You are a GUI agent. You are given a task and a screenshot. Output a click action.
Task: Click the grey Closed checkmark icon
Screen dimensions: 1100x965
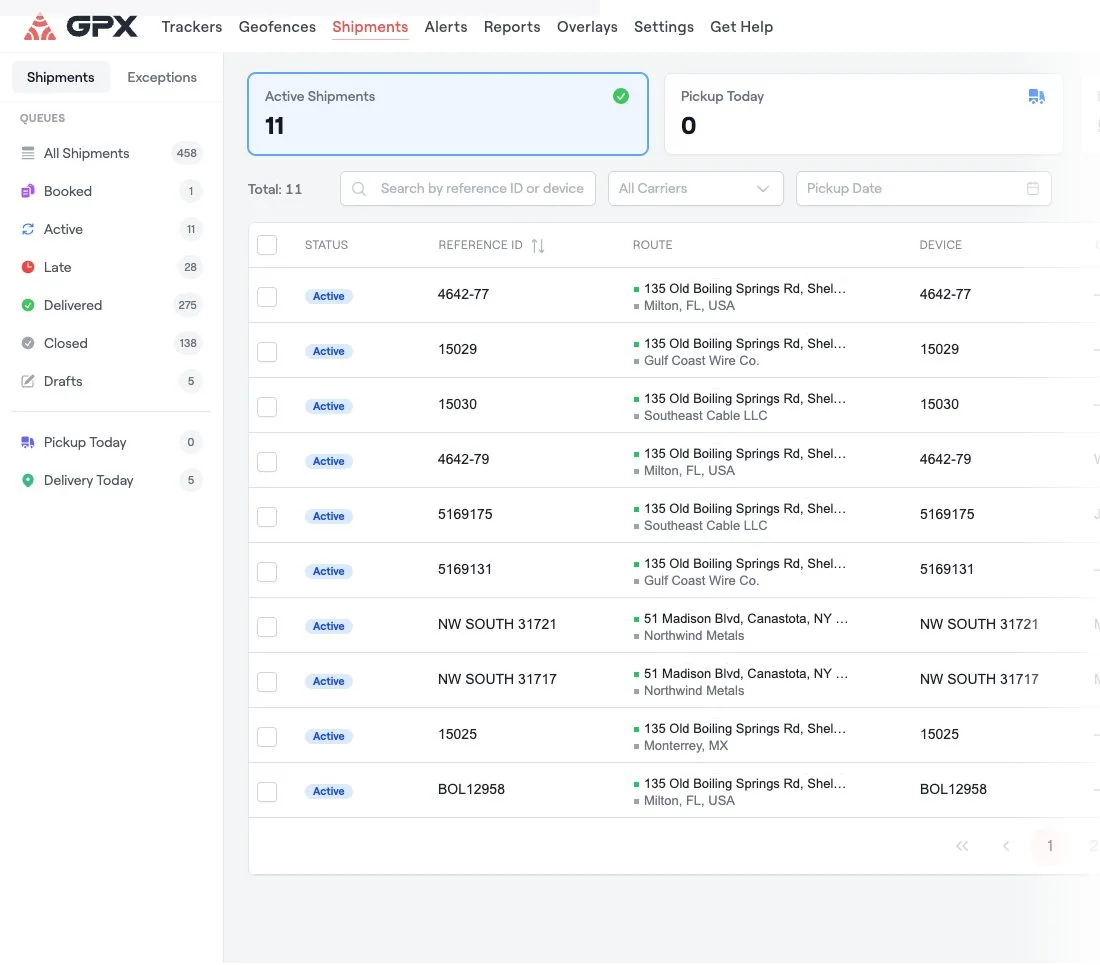click(28, 343)
